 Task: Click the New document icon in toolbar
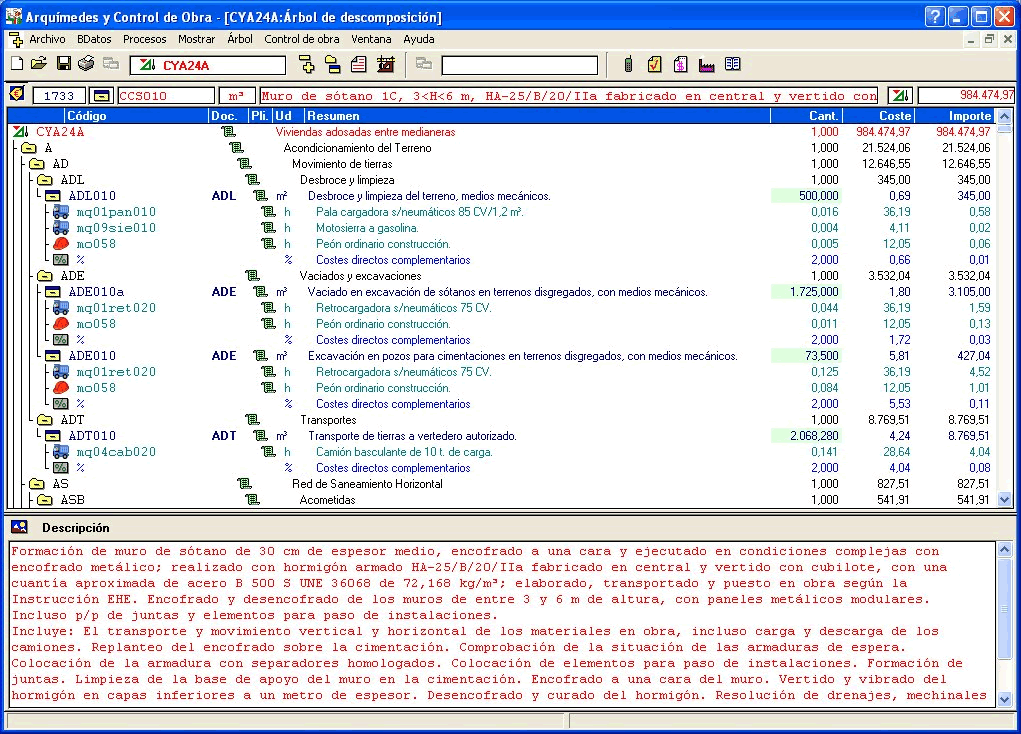click(x=18, y=64)
